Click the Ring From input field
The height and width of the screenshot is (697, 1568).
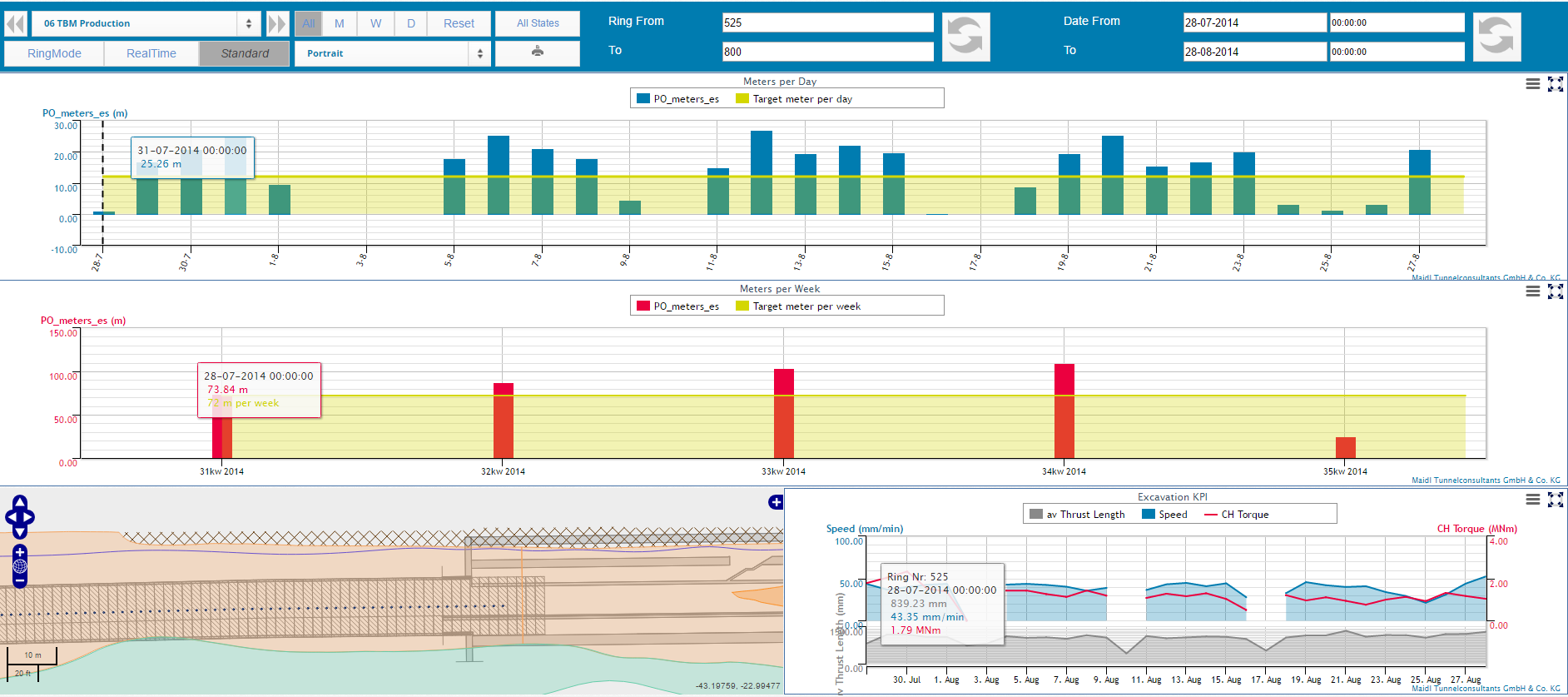(827, 22)
